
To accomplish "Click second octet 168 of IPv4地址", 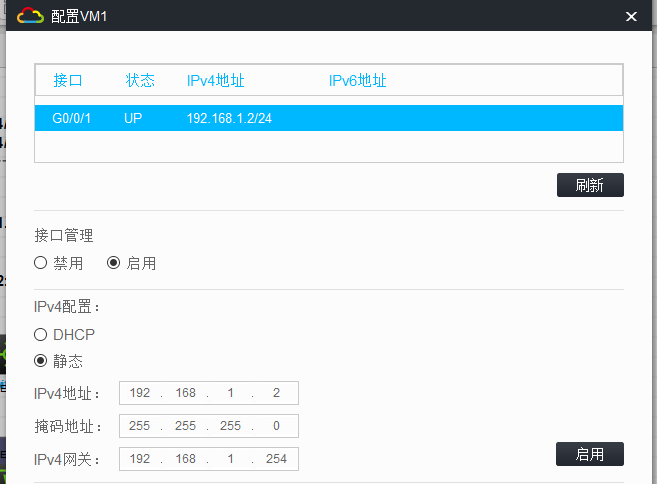I will [x=185, y=393].
